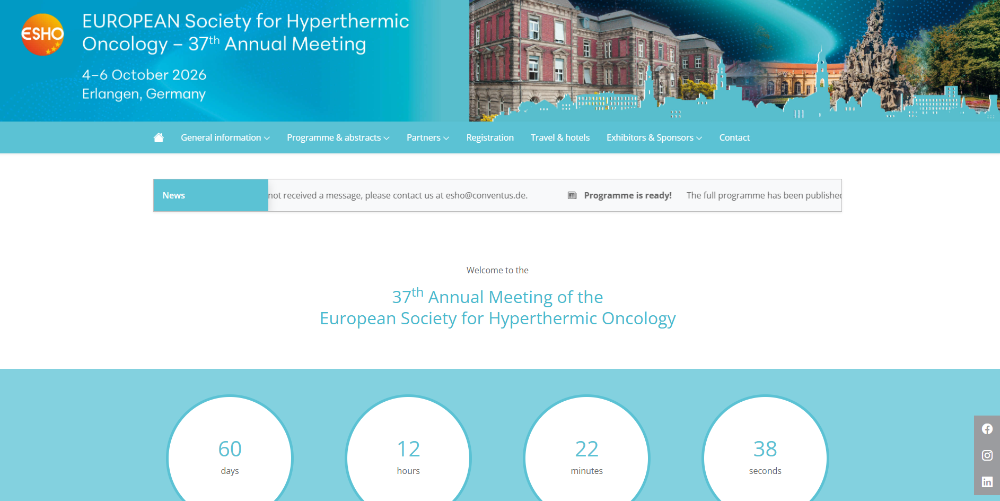Click '4–6 October 2026' date text
Viewport: 1000px width, 501px height.
pos(144,75)
